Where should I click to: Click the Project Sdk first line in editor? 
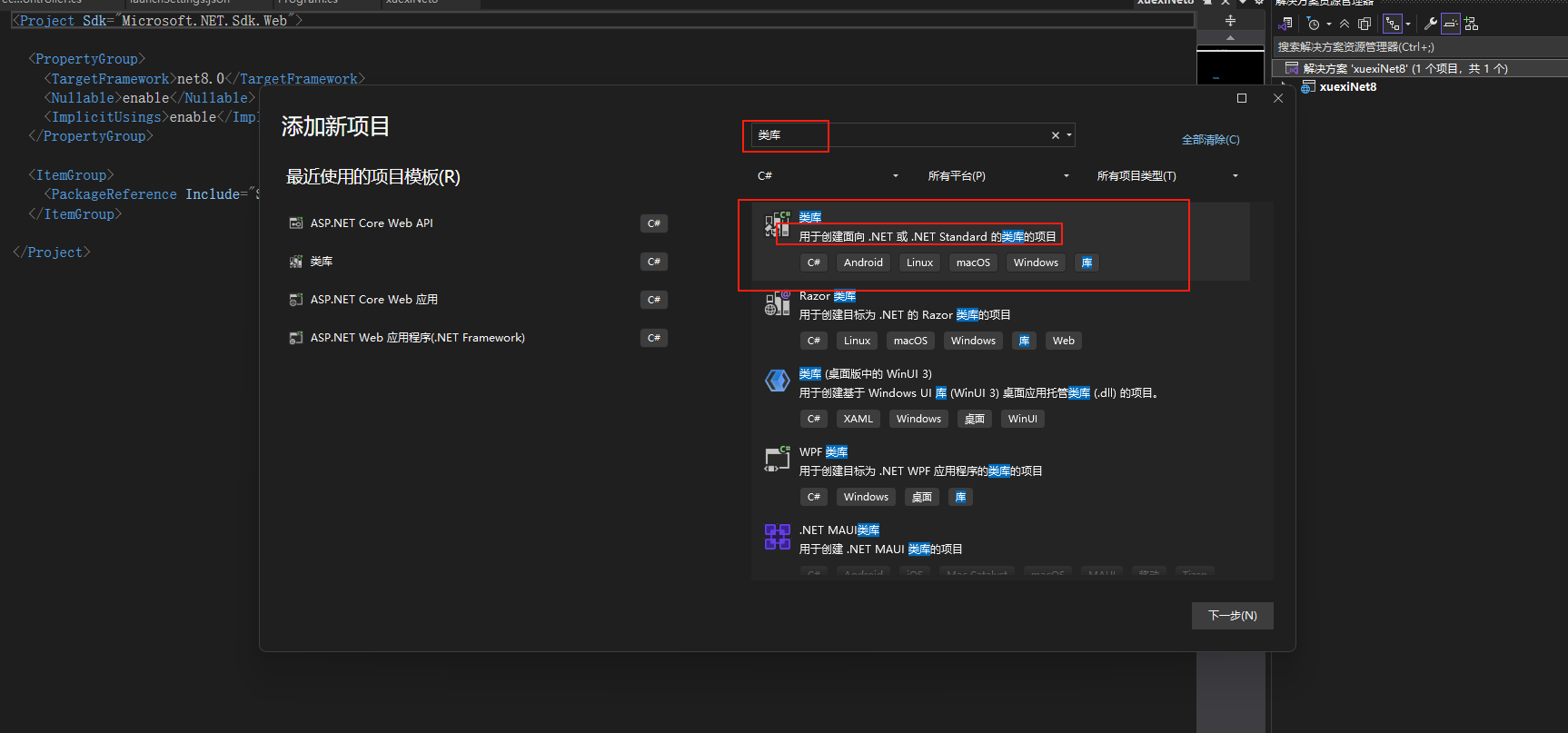(157, 20)
